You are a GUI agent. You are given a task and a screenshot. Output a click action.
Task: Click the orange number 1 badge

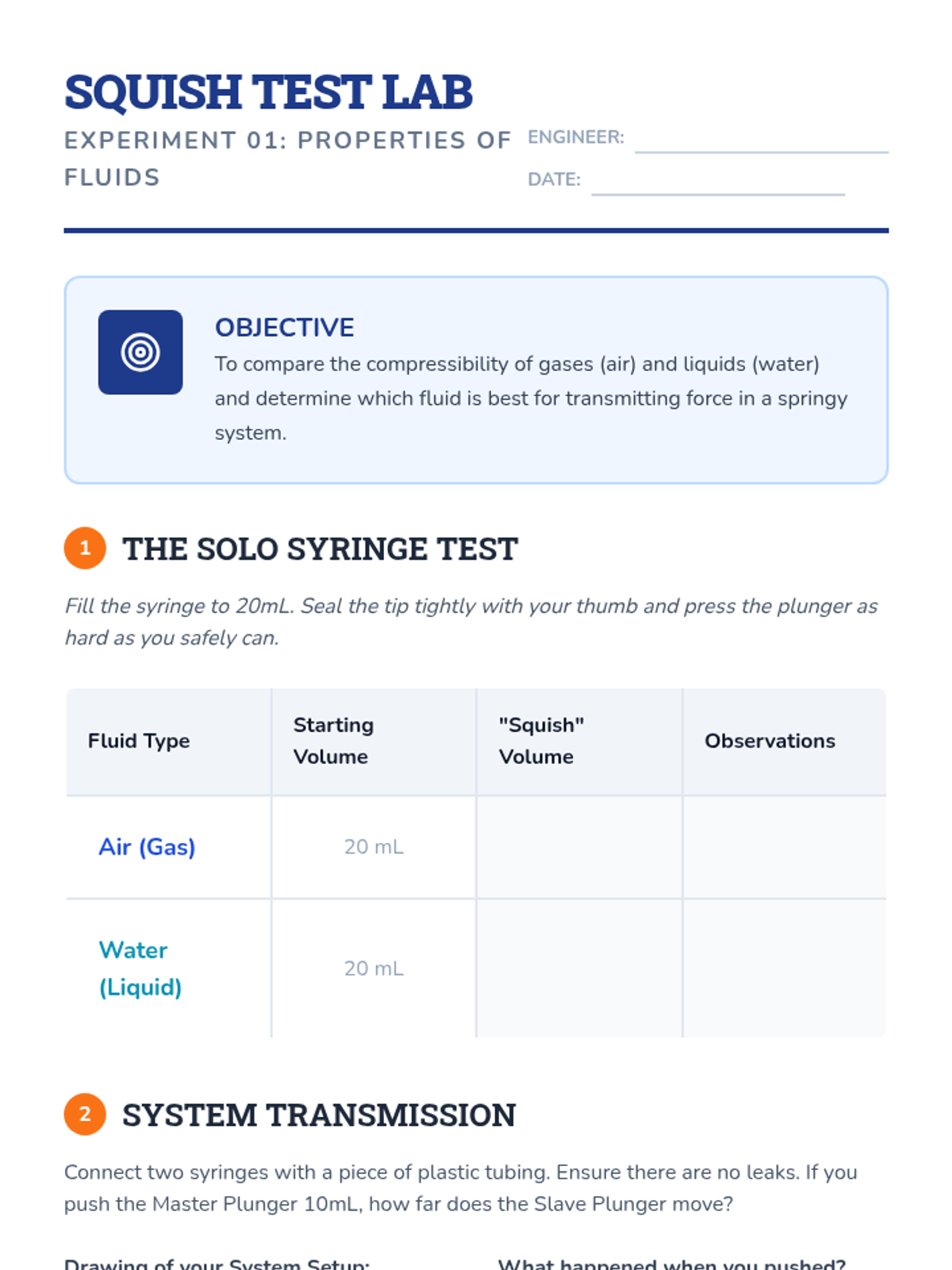[85, 548]
